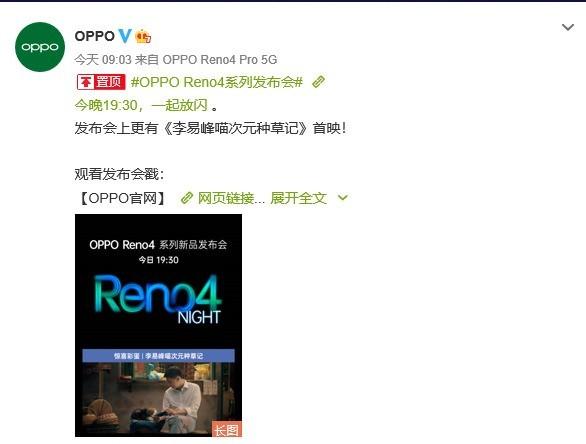
Task: Click the red 置顶 pinned badge
Action: click(101, 82)
